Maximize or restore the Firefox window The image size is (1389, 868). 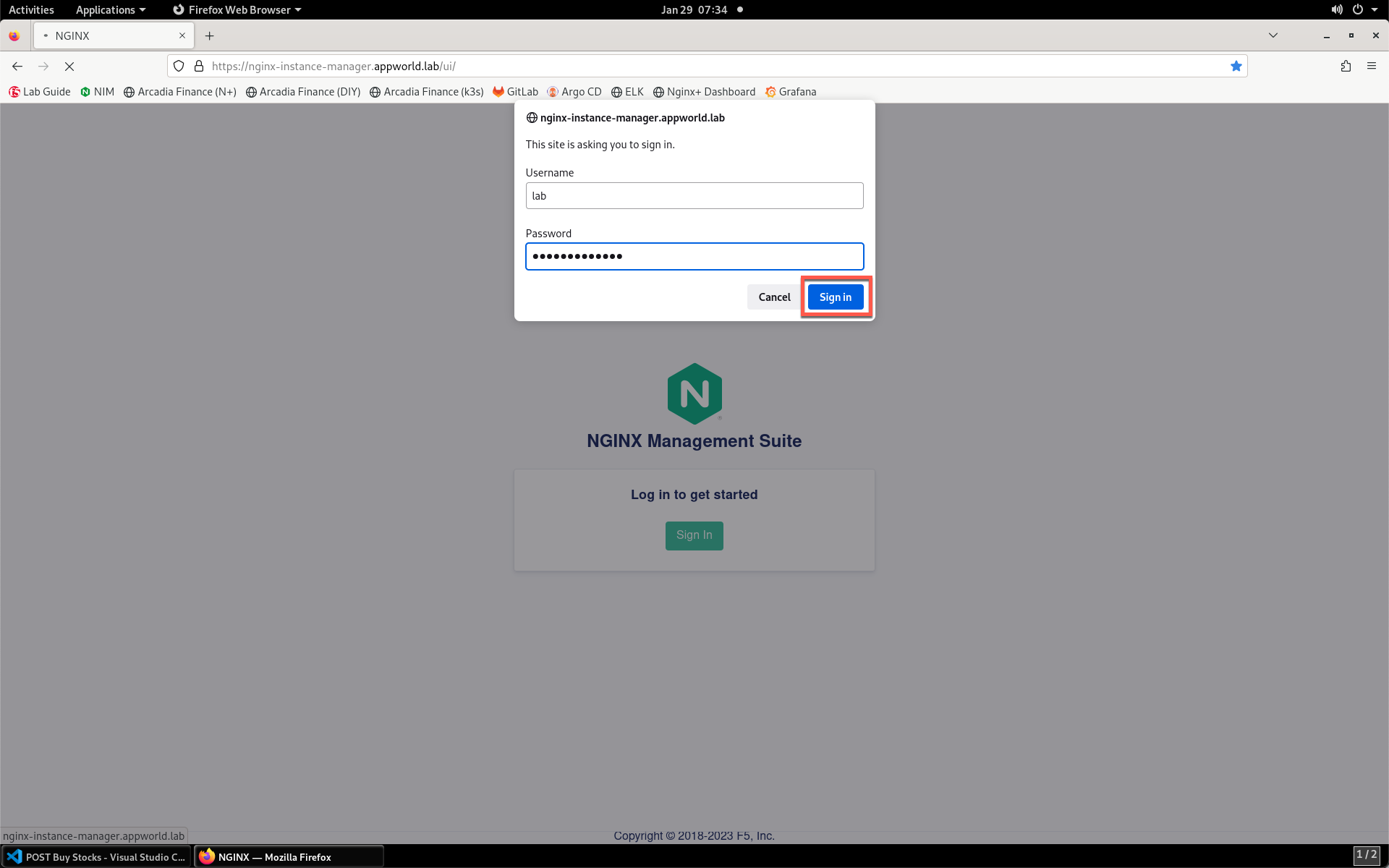click(x=1351, y=35)
